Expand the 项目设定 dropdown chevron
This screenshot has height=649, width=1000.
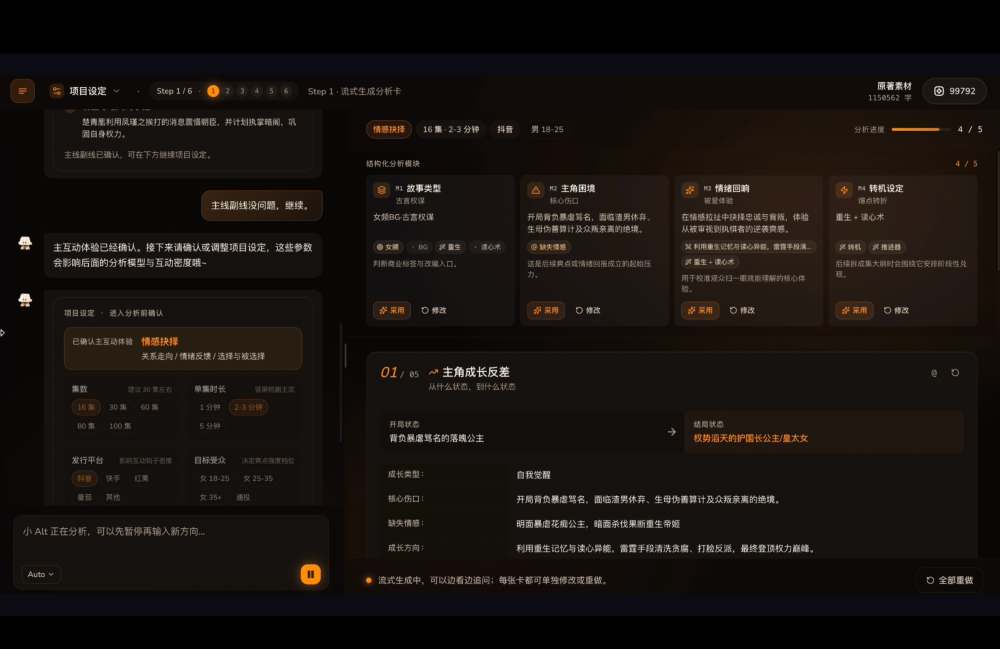pyautogui.click(x=117, y=91)
